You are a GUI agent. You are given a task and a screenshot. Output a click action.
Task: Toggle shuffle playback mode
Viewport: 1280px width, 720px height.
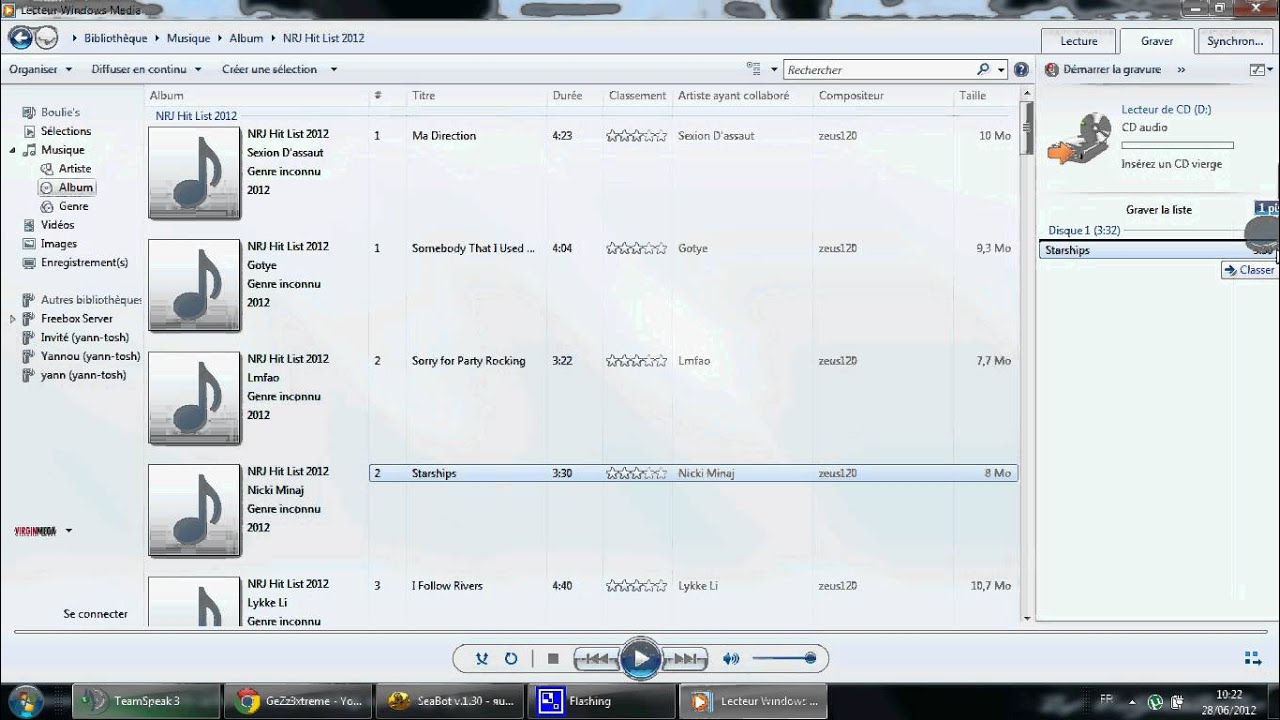pyautogui.click(x=482, y=658)
